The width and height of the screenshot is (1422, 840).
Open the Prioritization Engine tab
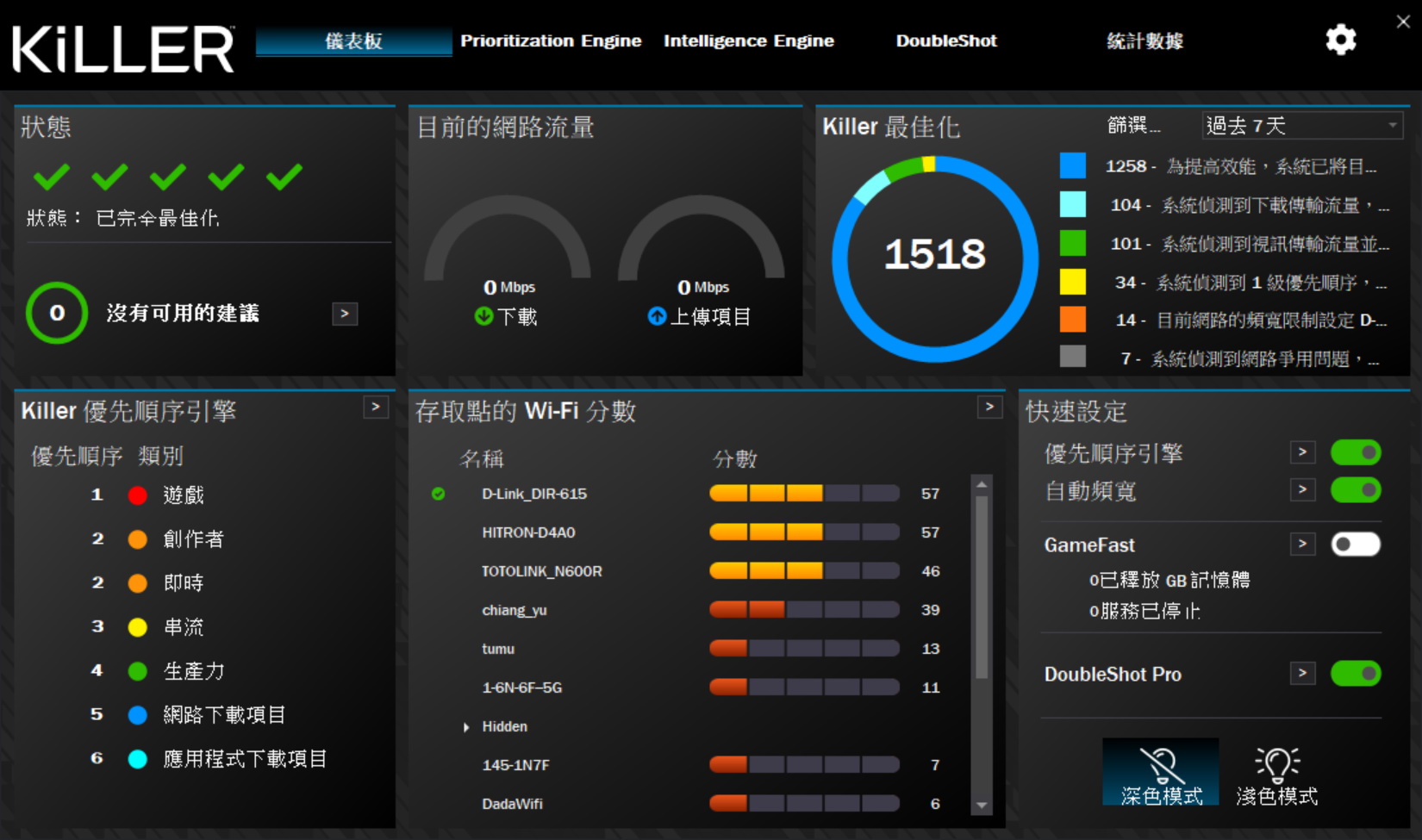pyautogui.click(x=551, y=40)
